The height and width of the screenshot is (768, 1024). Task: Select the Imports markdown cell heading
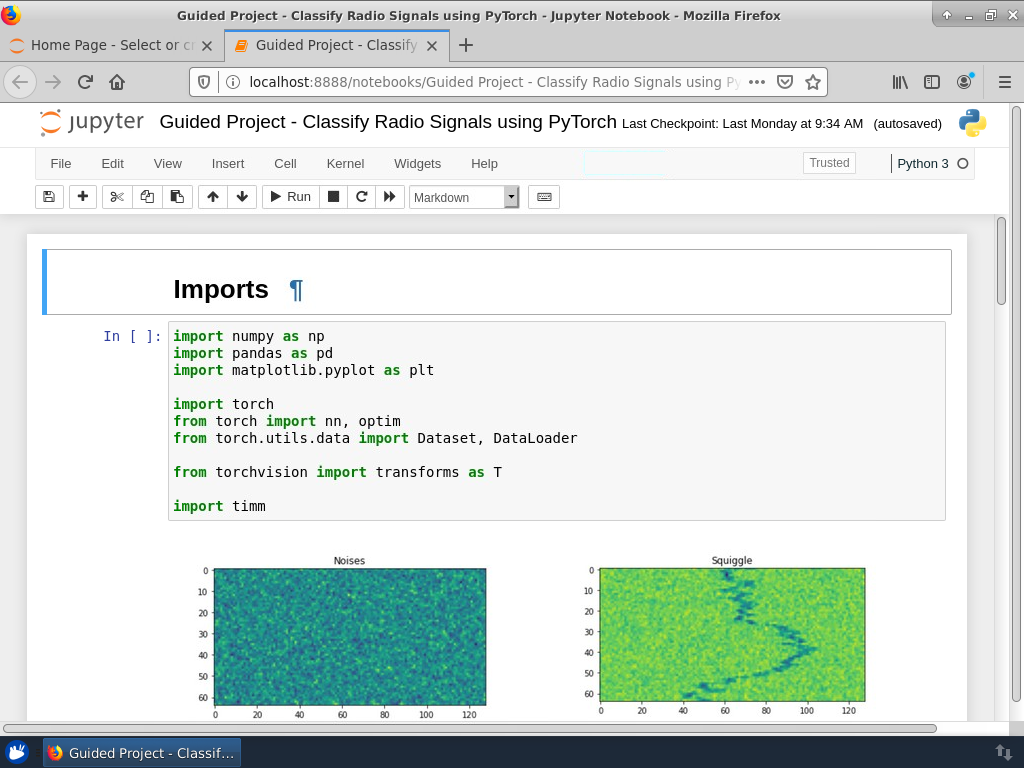coord(221,289)
